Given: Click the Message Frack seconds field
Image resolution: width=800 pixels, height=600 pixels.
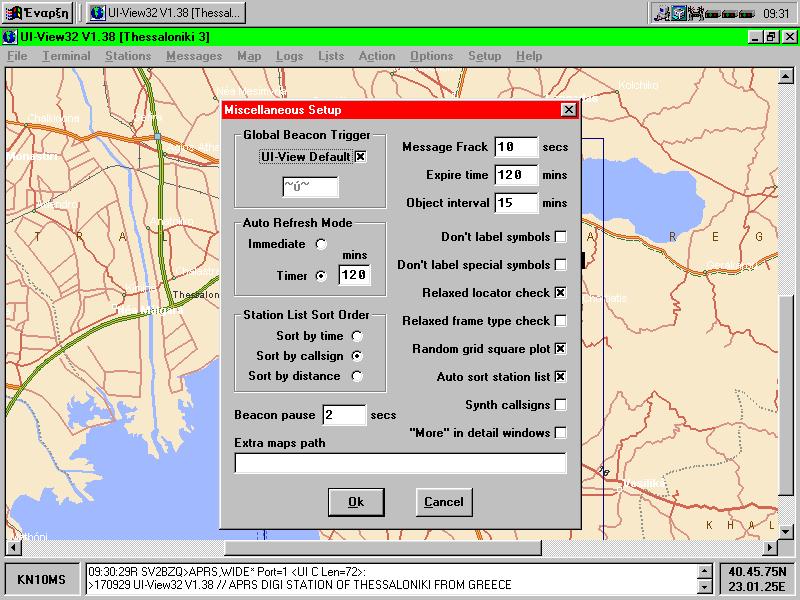Looking at the screenshot, I should [516, 147].
